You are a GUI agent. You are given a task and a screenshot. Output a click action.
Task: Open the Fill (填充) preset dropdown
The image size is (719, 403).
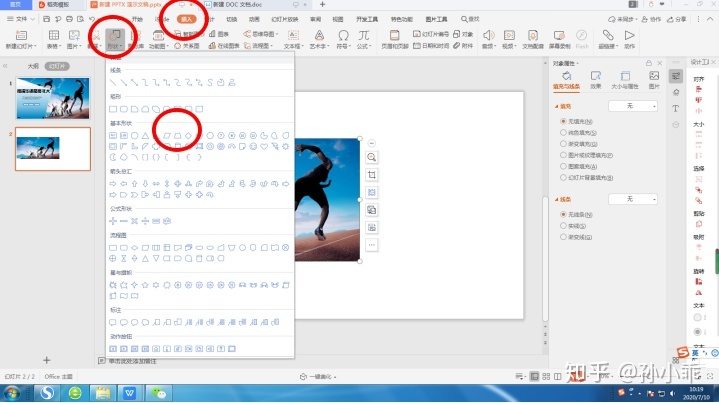coord(633,106)
